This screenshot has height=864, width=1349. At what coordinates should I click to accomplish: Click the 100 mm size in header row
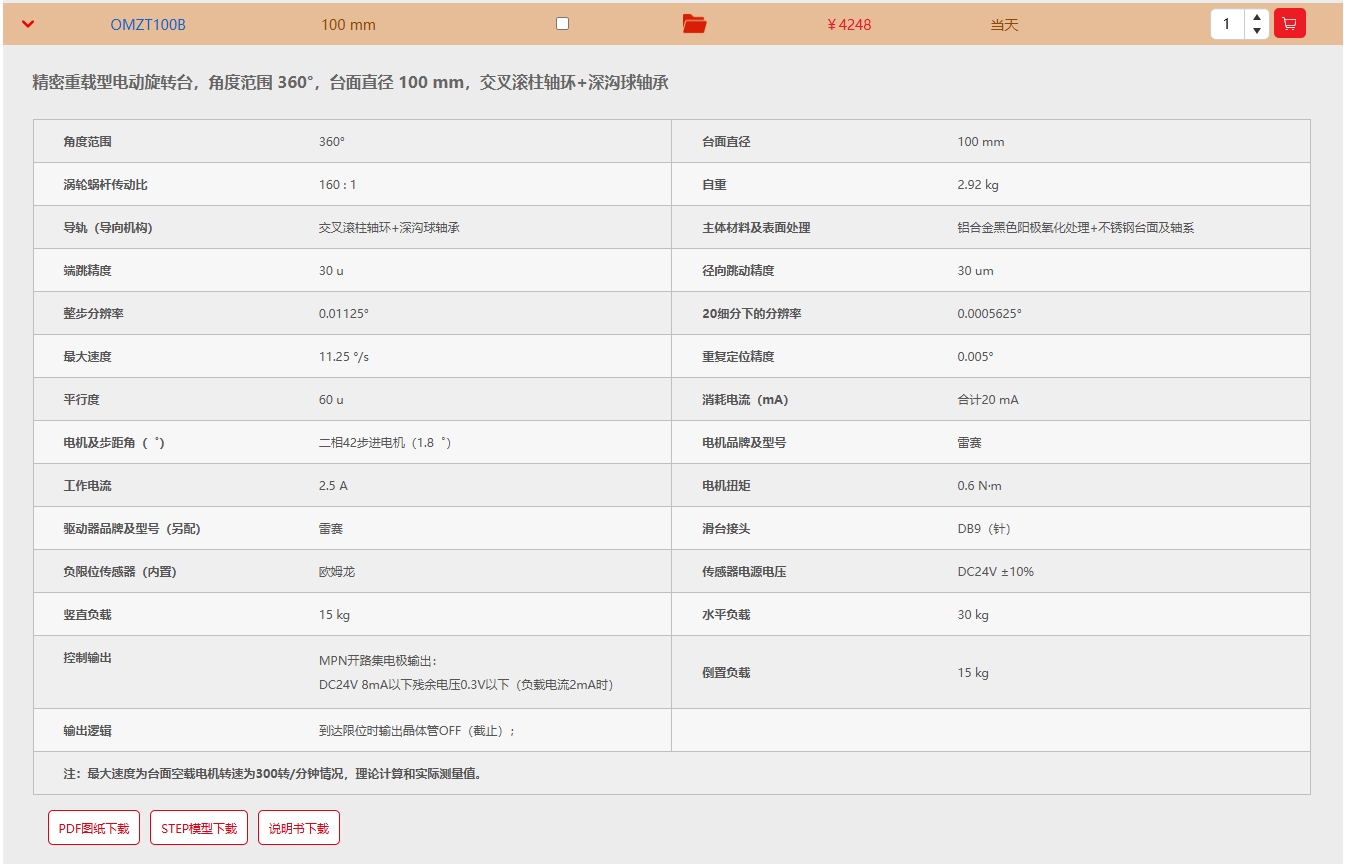[348, 25]
